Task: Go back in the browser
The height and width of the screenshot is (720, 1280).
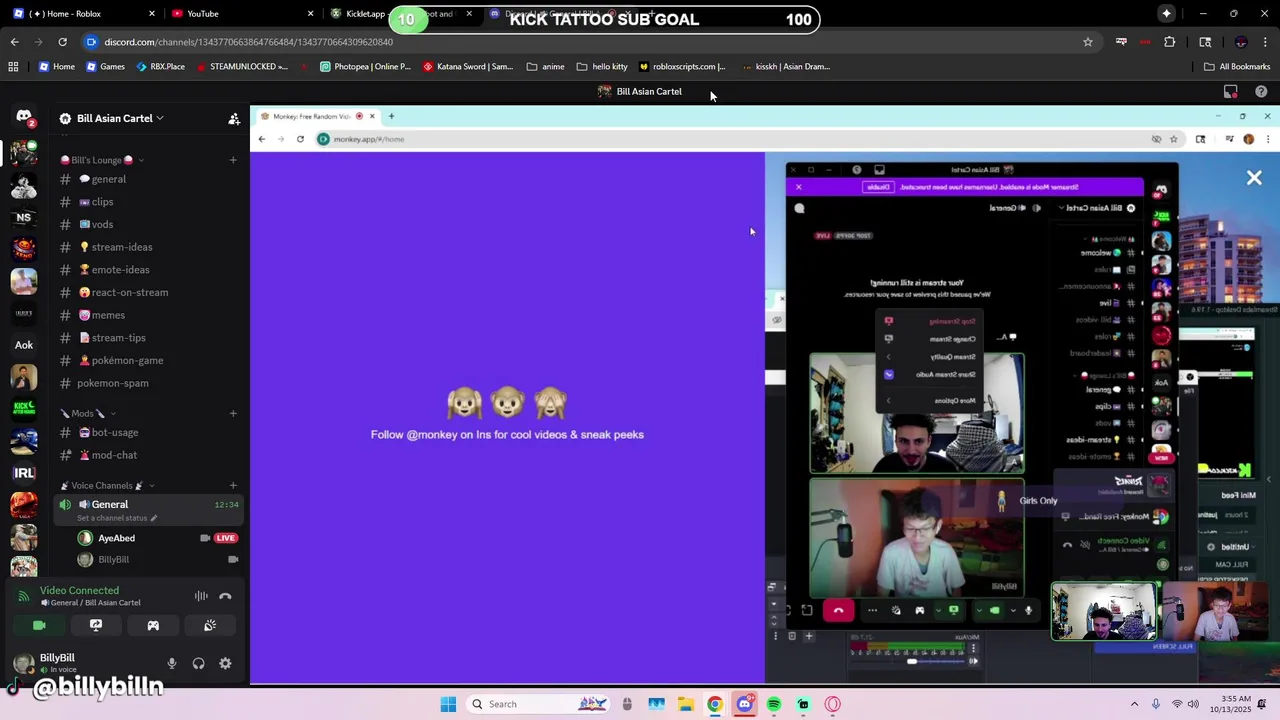Action: (14, 42)
